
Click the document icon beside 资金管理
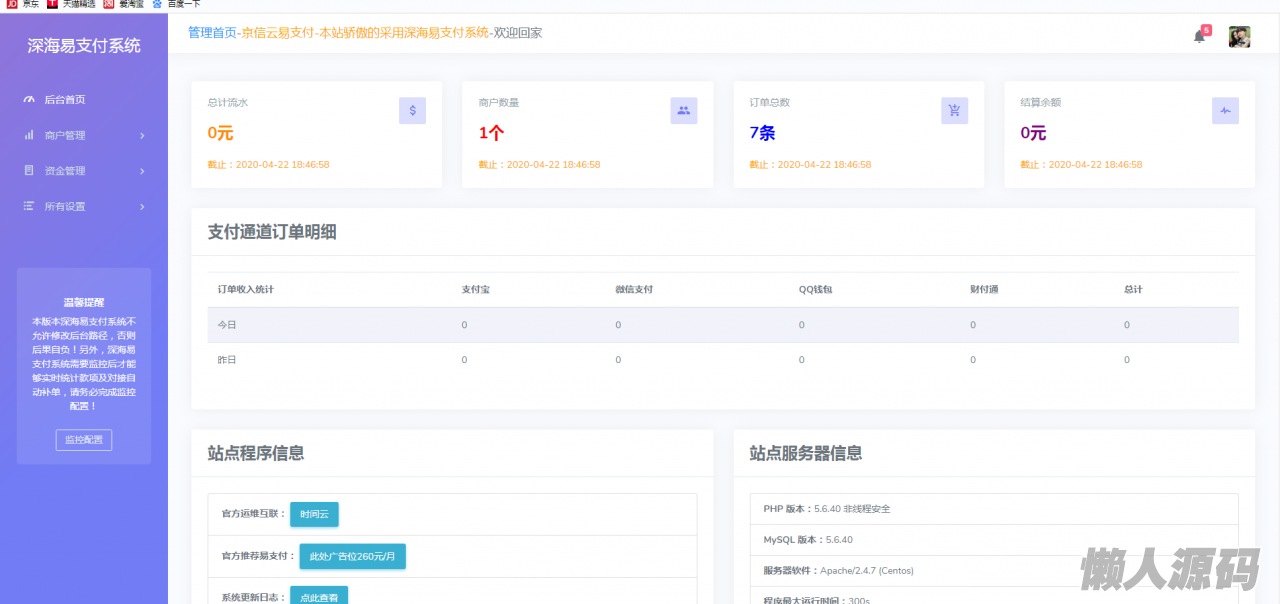point(29,171)
